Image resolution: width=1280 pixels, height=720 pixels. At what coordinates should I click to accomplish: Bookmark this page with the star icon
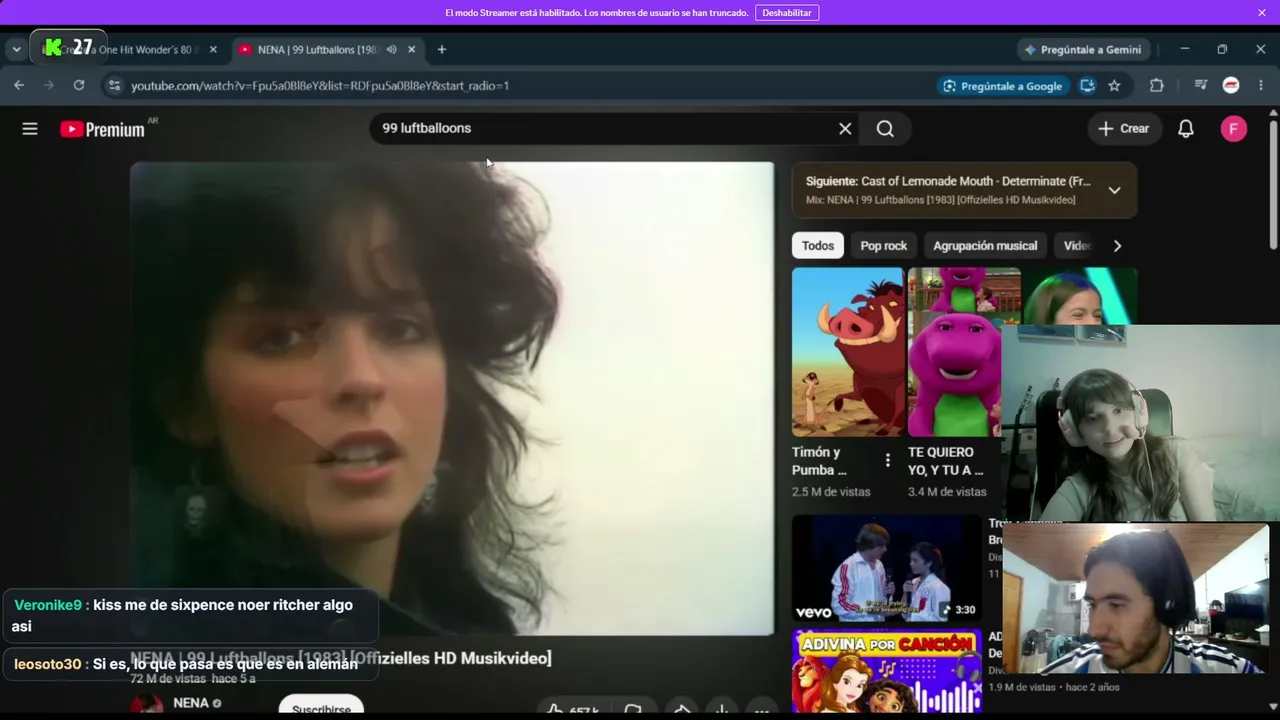point(1114,86)
